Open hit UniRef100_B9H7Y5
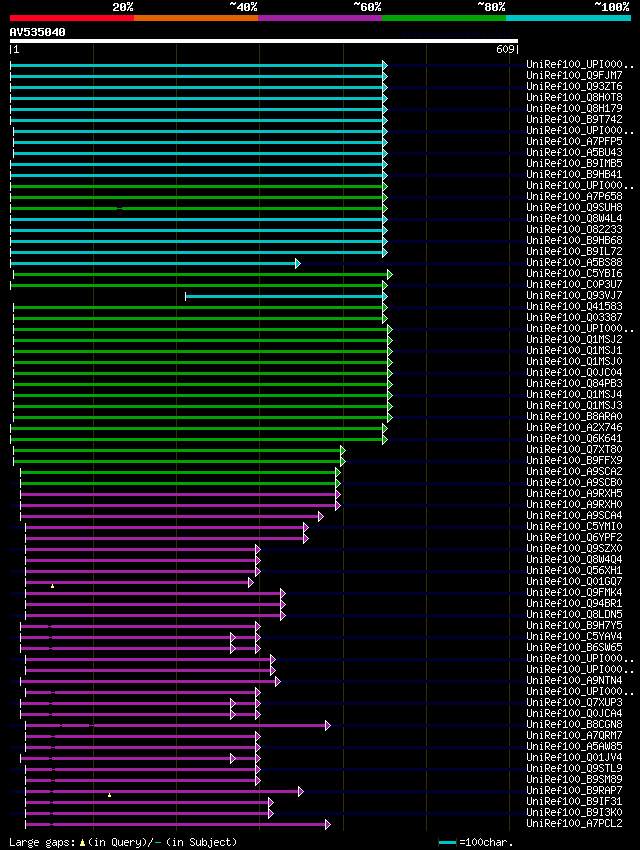The height and width of the screenshot is (850, 640). pyautogui.click(x=574, y=625)
